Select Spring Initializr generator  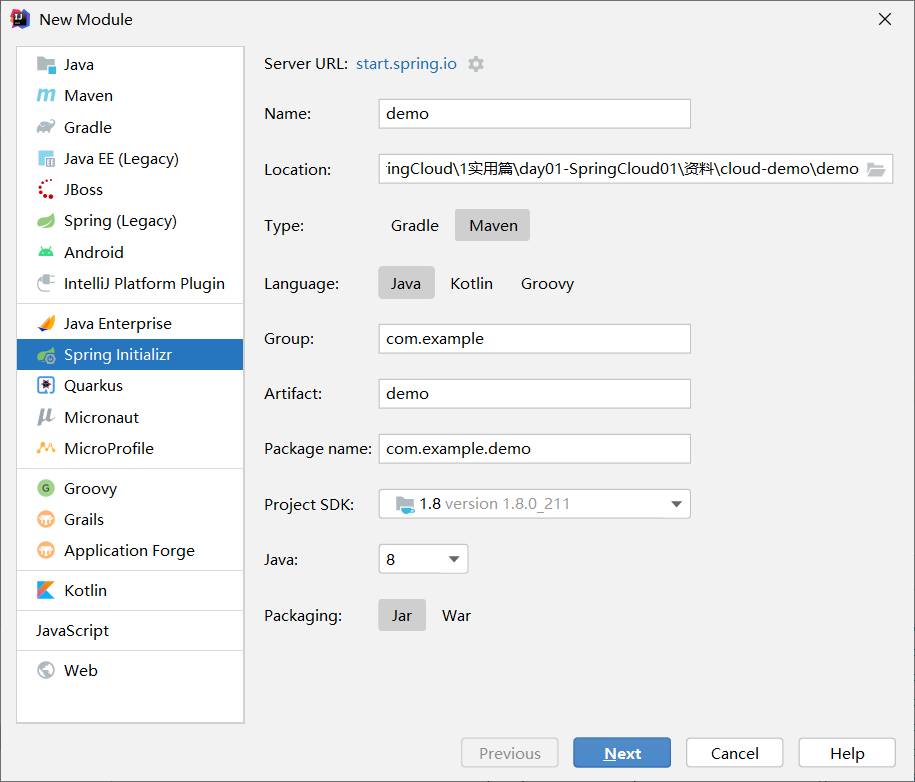click(130, 355)
